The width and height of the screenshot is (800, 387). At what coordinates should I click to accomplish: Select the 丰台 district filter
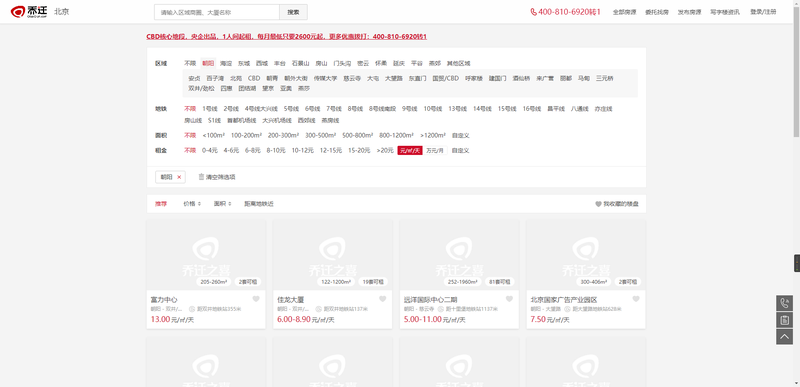pyautogui.click(x=280, y=63)
